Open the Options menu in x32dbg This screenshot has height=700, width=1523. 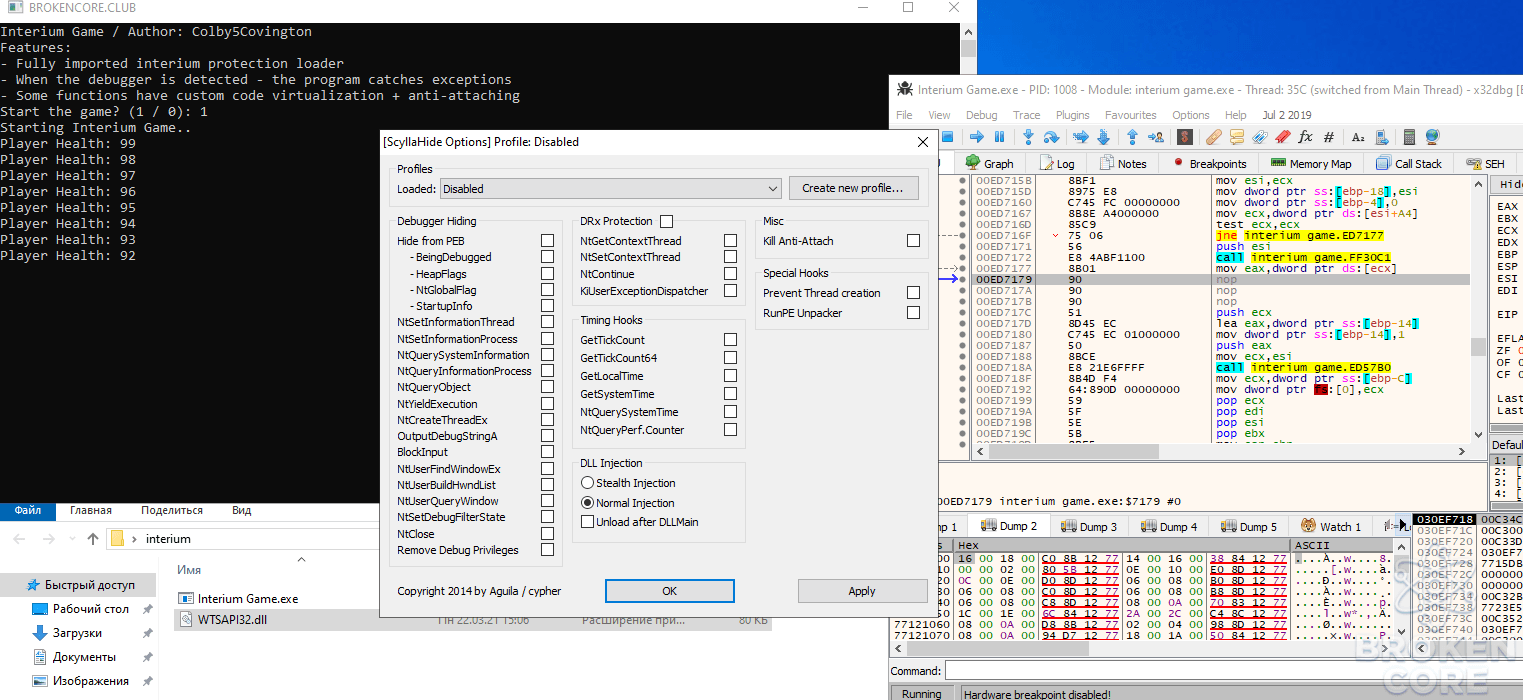click(1190, 115)
